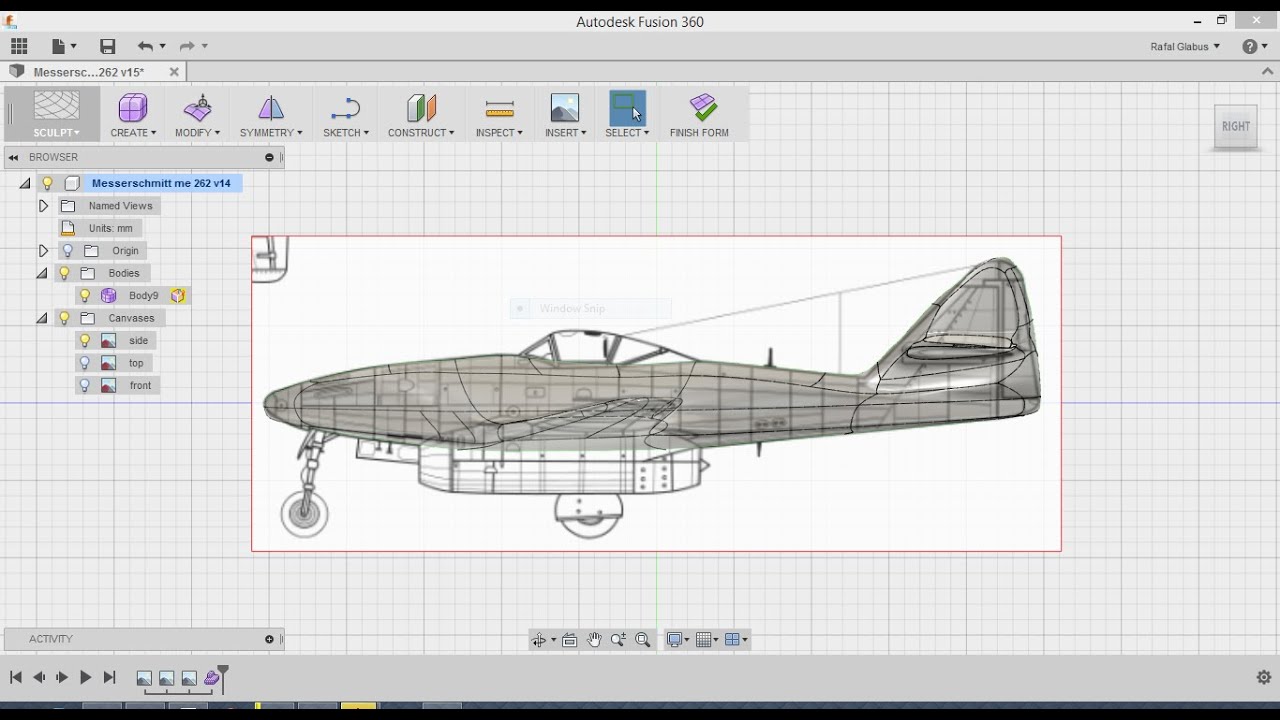The width and height of the screenshot is (1280, 720).
Task: Toggle visibility bulb of Body9
Action: (85, 296)
